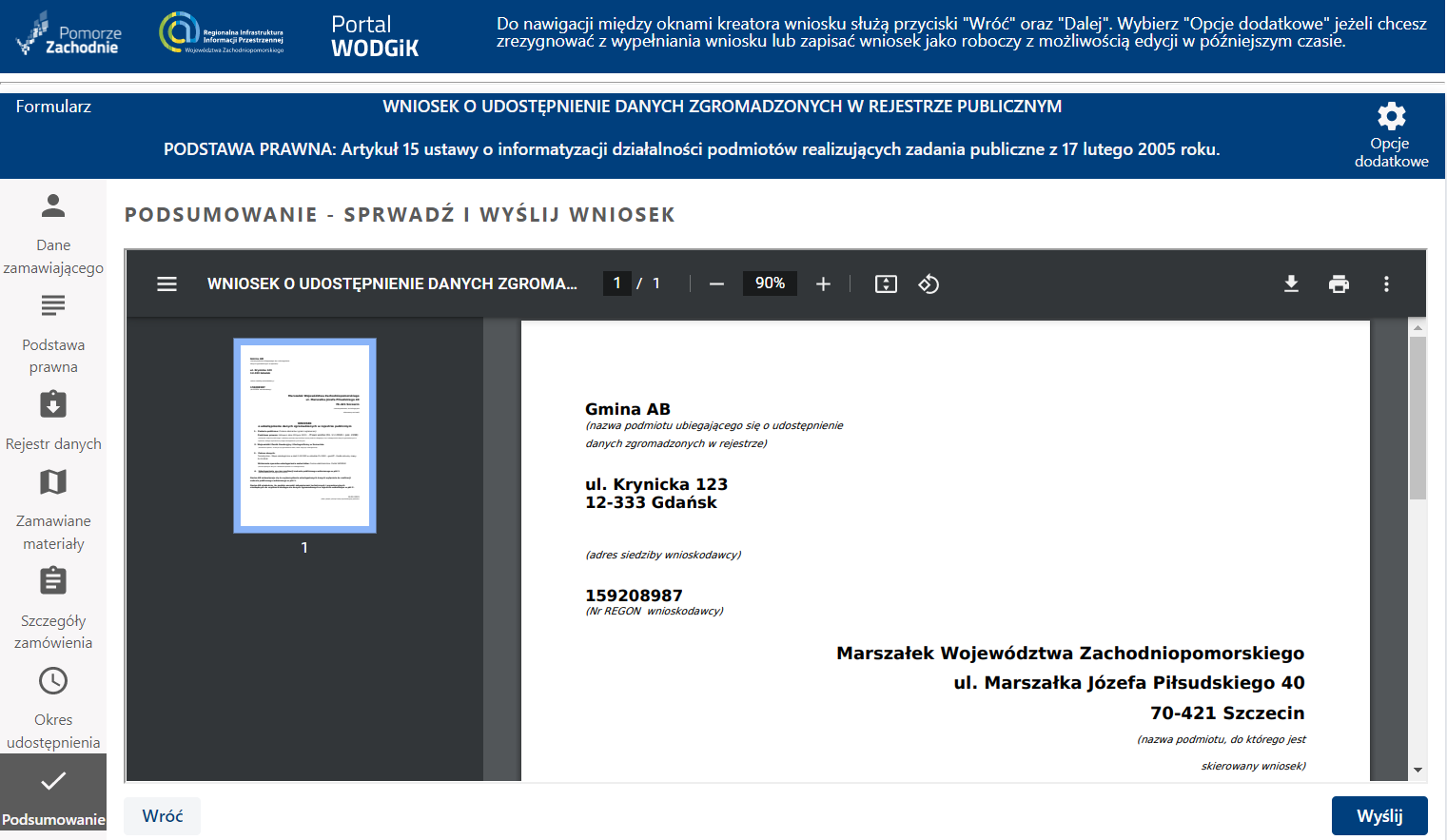Image resolution: width=1447 pixels, height=840 pixels.
Task: Zoom in on the PDF preview
Action: pyautogui.click(x=823, y=283)
